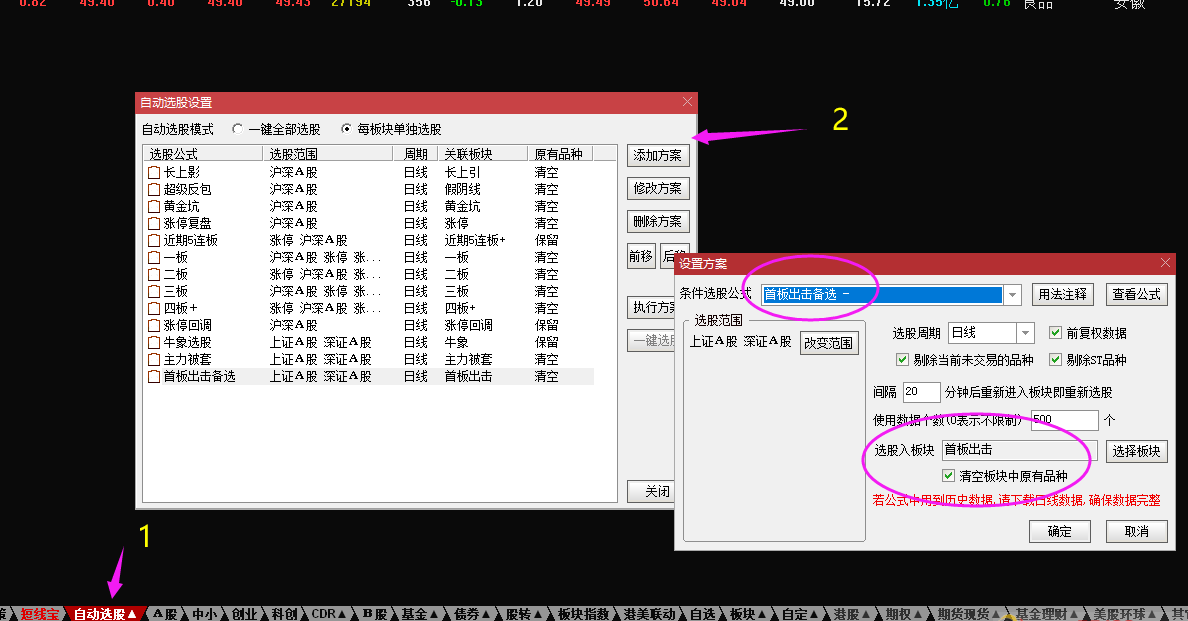Screen dimensions: 1188x621
Task: Expand 基金 tab menu
Action: coord(433,614)
